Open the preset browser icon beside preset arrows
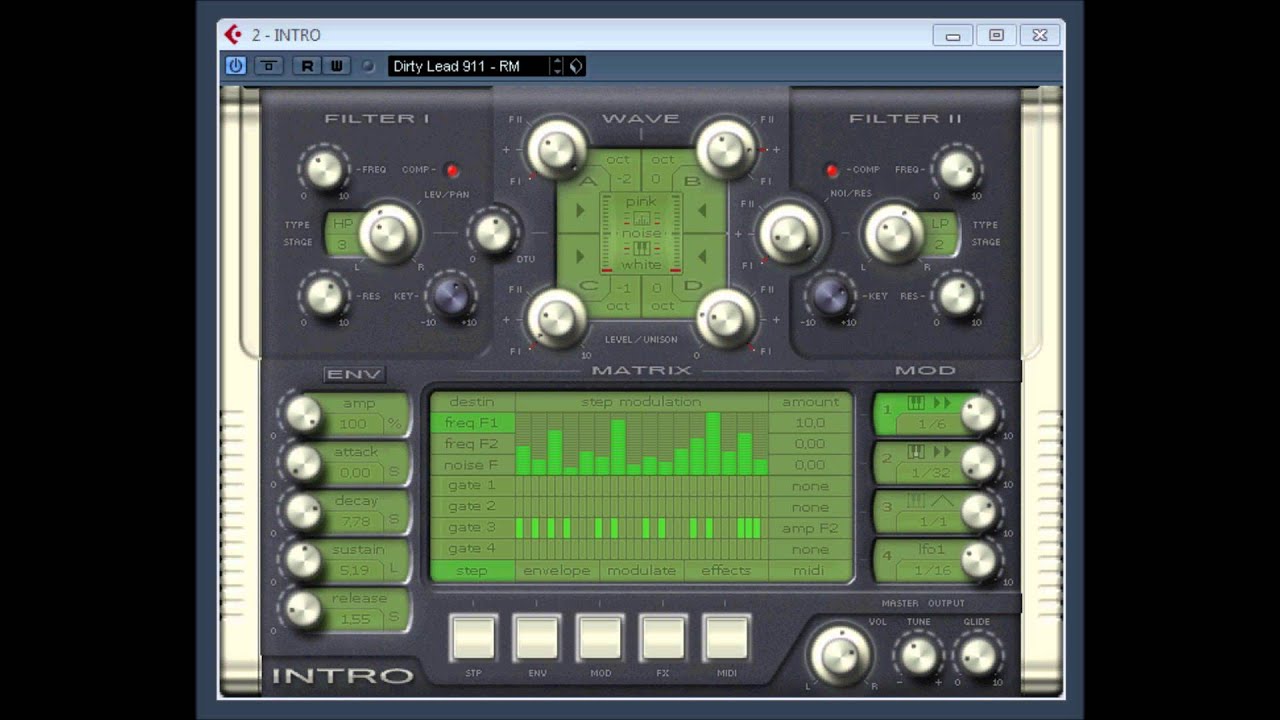The height and width of the screenshot is (720, 1280). (x=576, y=66)
